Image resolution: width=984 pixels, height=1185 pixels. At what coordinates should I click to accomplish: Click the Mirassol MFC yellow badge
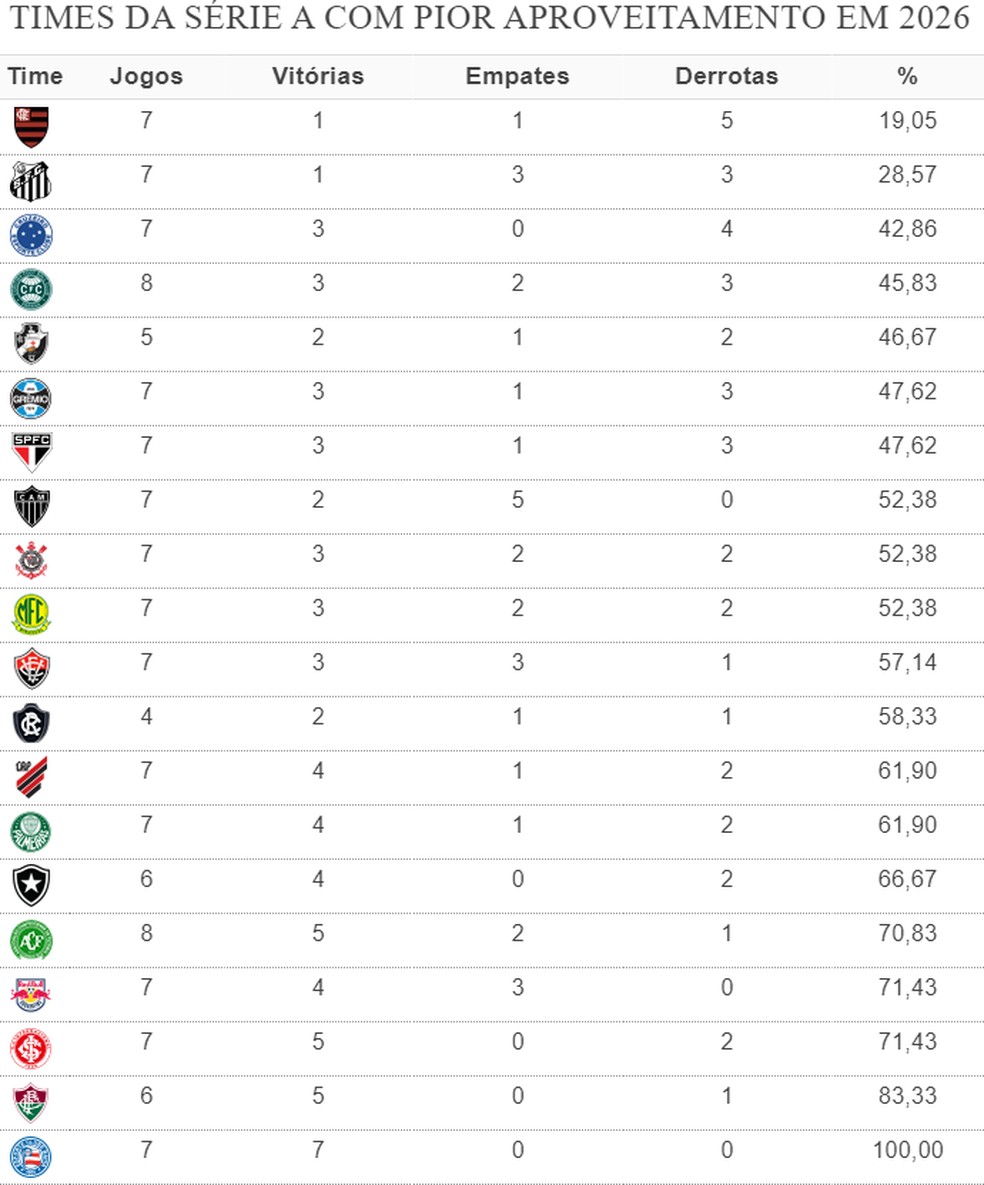[x=31, y=614]
